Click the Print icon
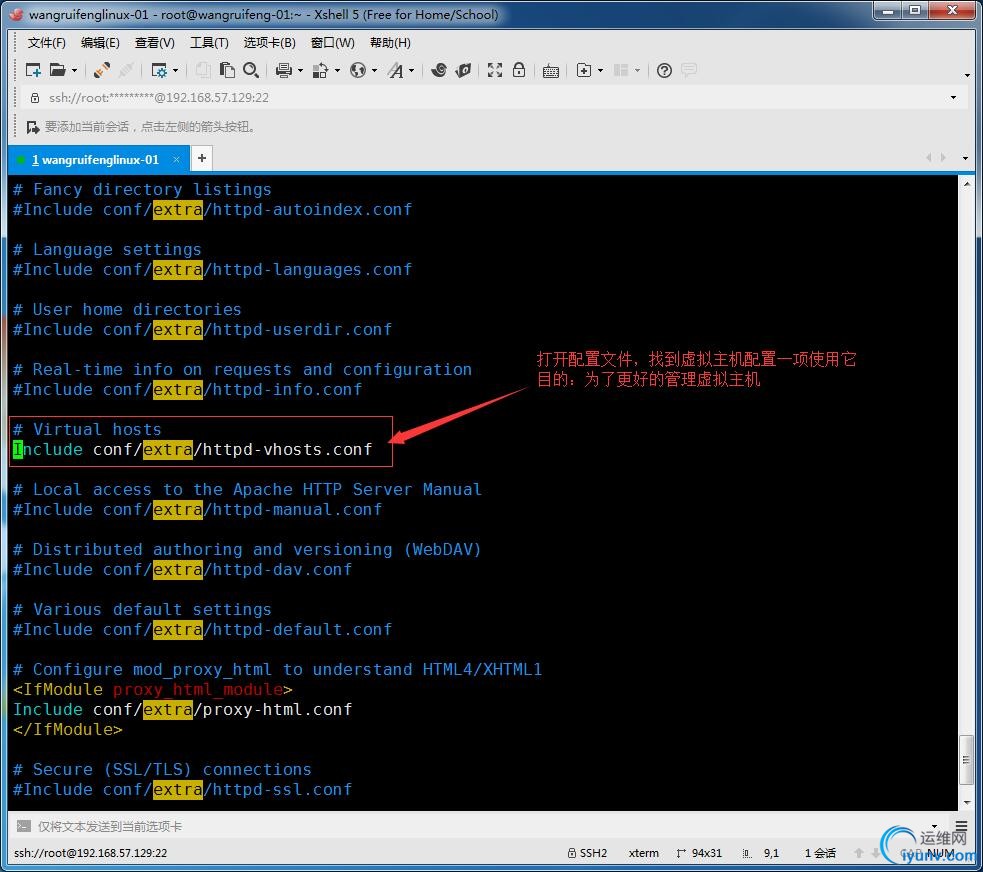The height and width of the screenshot is (872, 983). (x=284, y=70)
